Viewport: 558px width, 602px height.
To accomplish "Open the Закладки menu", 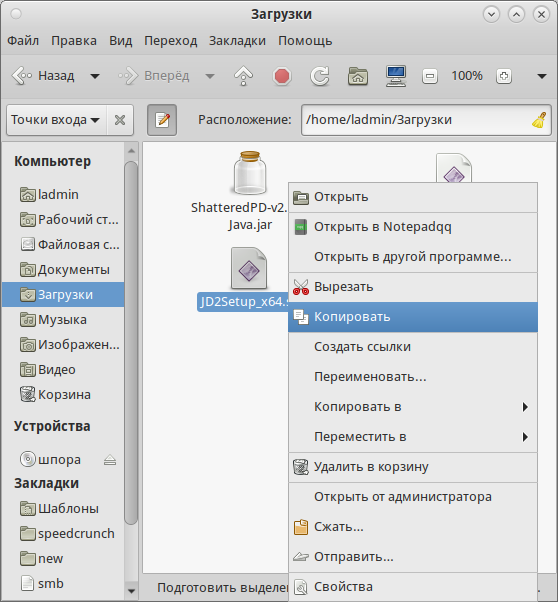I will click(237, 41).
